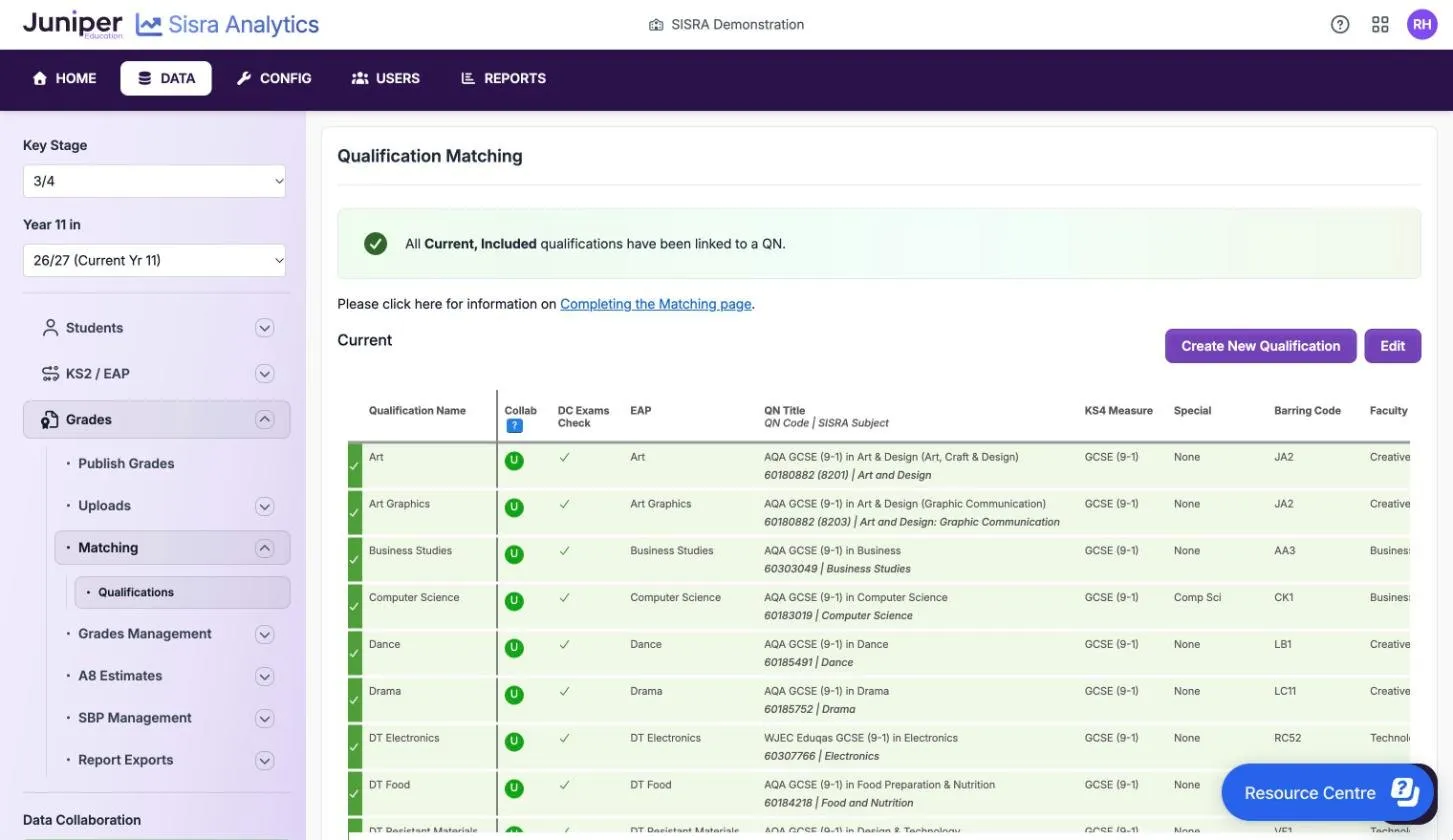Open the help question mark icon
The width and height of the screenshot is (1453, 840).
1340,25
